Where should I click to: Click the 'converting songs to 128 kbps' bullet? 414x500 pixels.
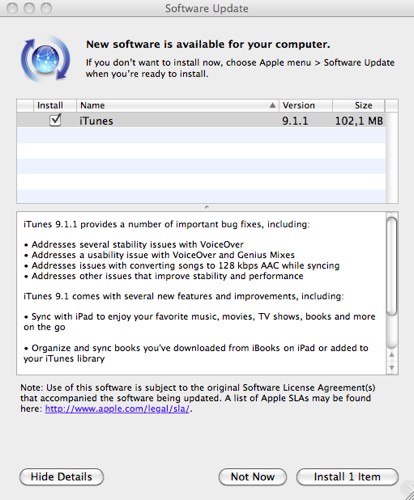pos(182,266)
